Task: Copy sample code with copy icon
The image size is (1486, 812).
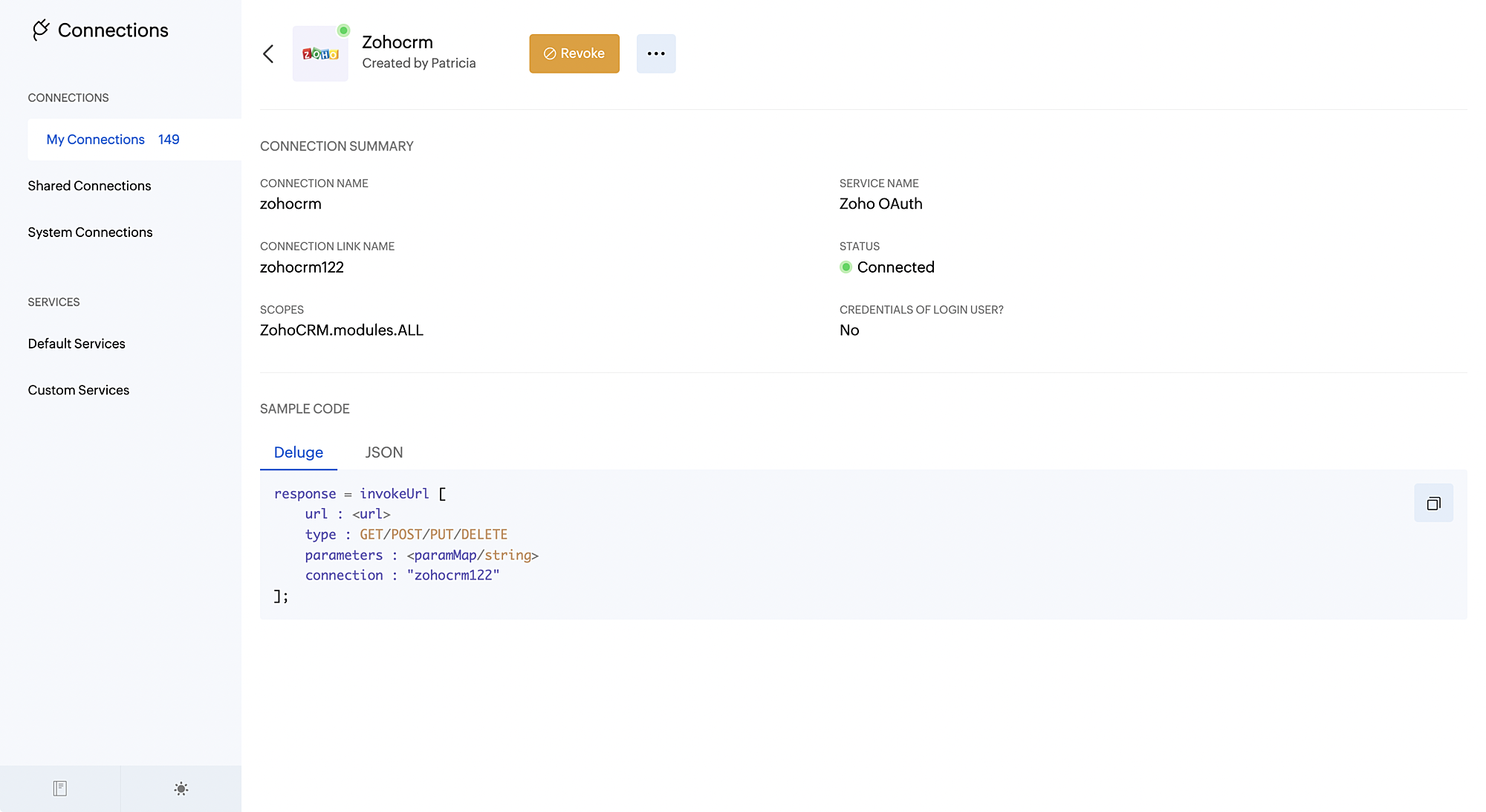Action: click(x=1433, y=503)
